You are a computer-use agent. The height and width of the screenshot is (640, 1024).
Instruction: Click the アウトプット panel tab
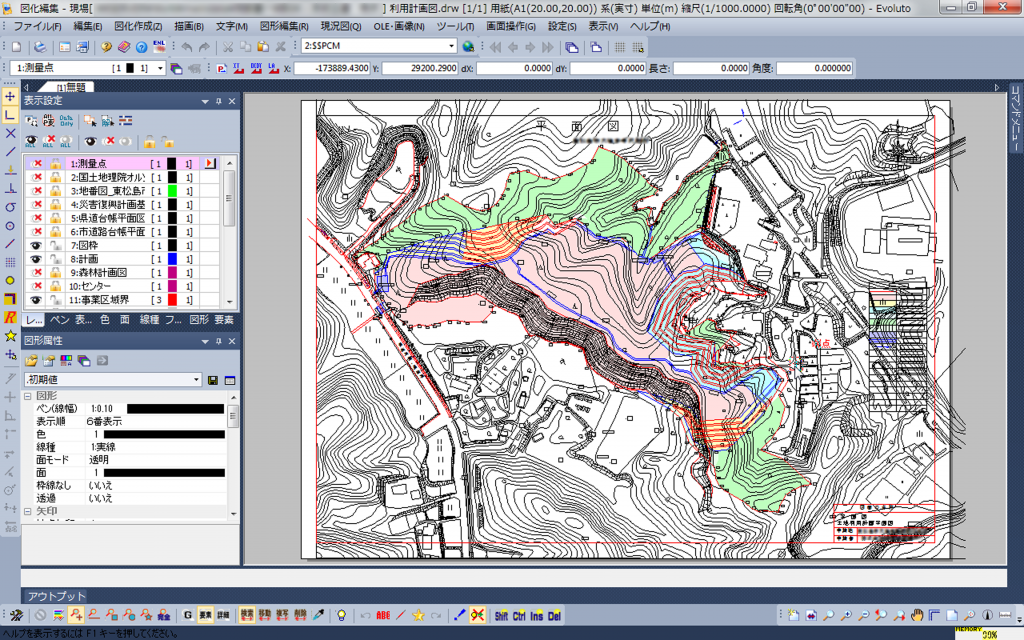[56, 596]
